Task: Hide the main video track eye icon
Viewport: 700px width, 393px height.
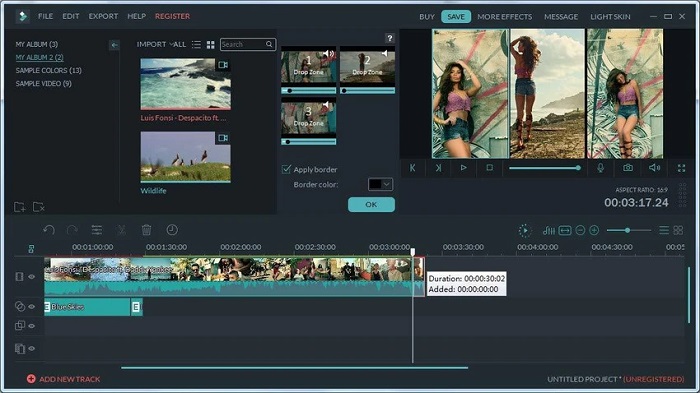Action: [32, 276]
